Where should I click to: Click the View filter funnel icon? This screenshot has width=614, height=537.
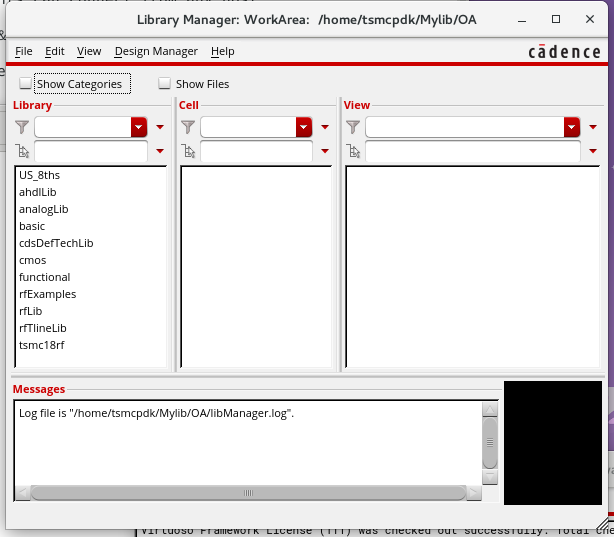(353, 127)
